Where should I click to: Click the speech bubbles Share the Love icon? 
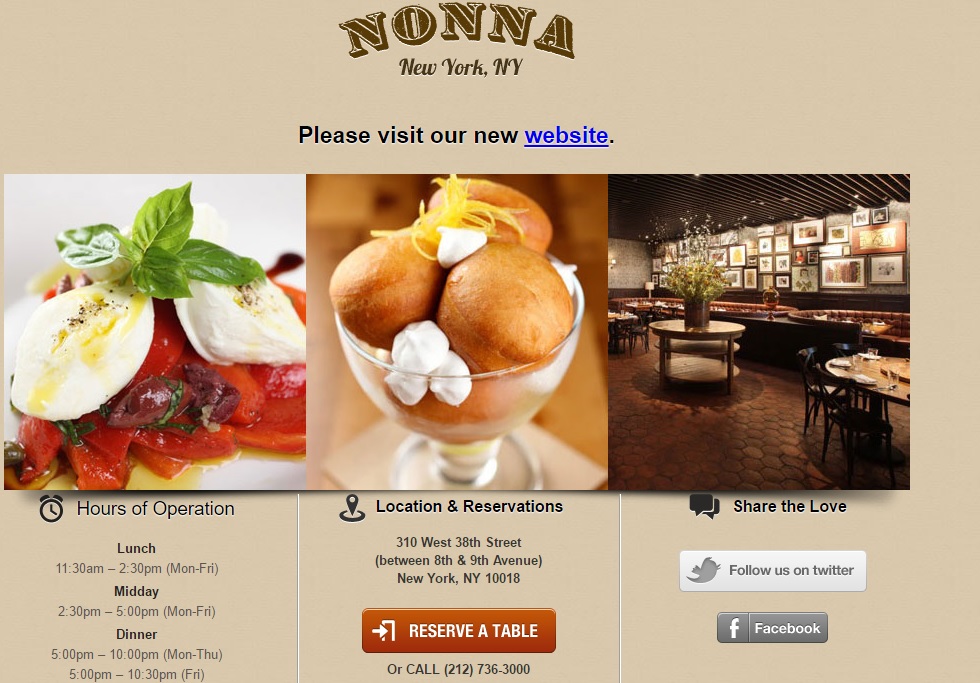[704, 506]
